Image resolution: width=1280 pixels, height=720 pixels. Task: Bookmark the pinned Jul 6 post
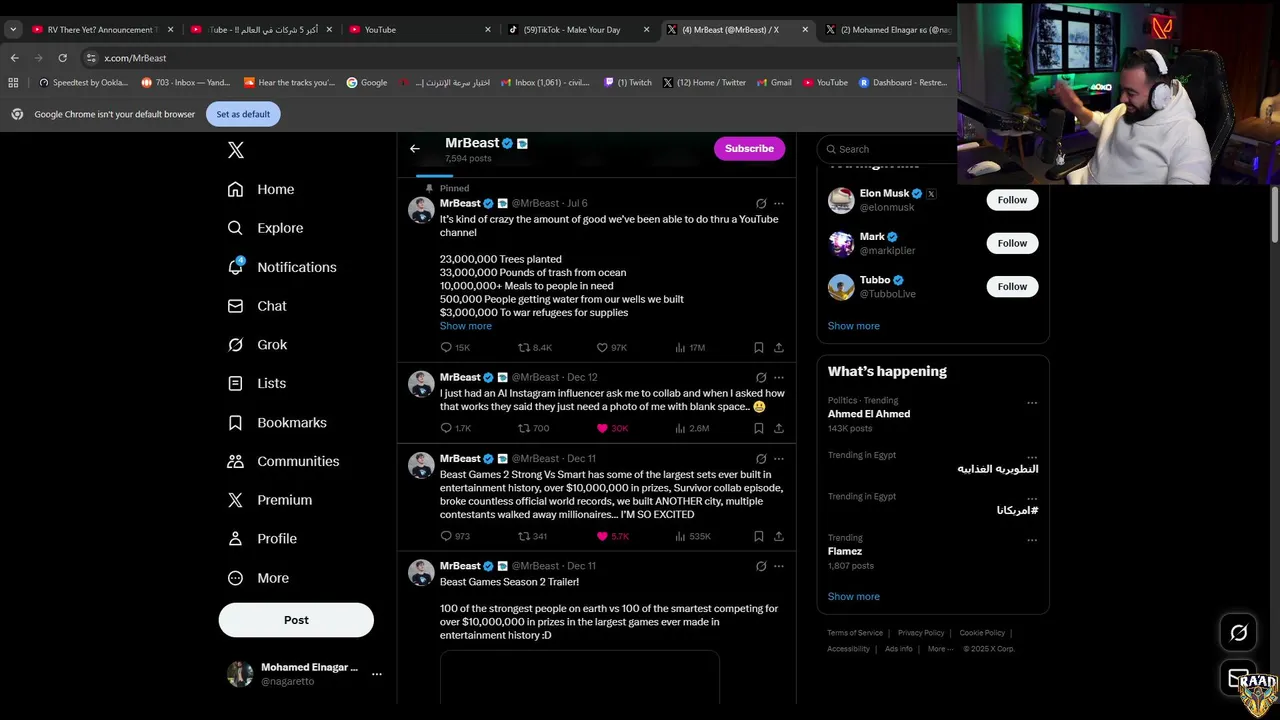758,348
